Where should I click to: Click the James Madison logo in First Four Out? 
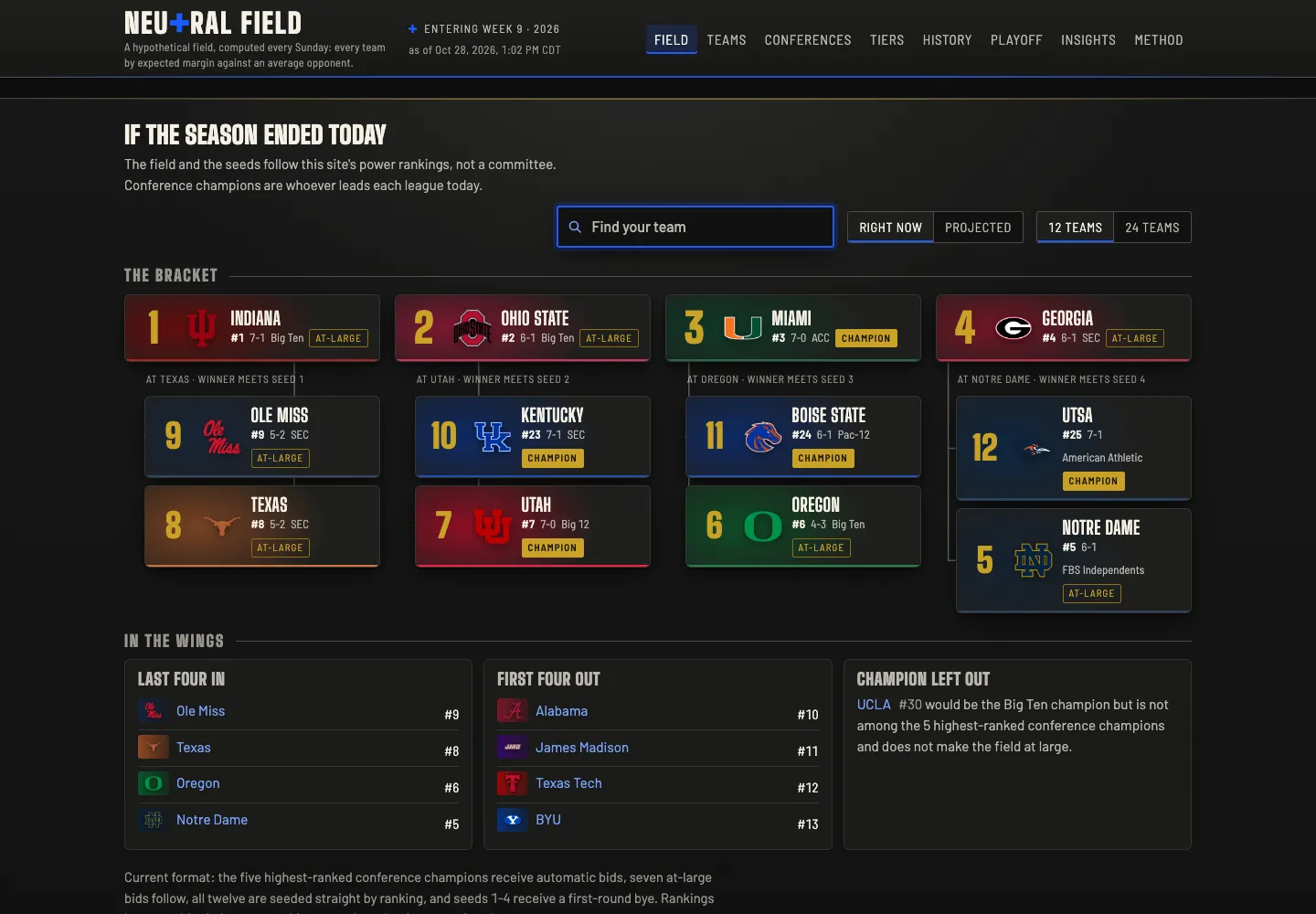tap(512, 748)
